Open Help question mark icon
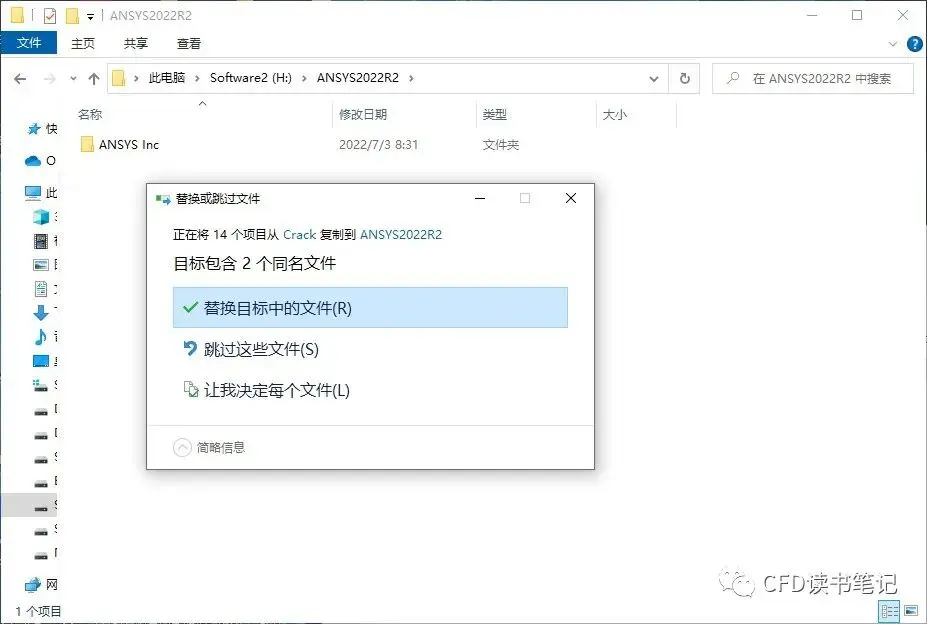 click(915, 44)
